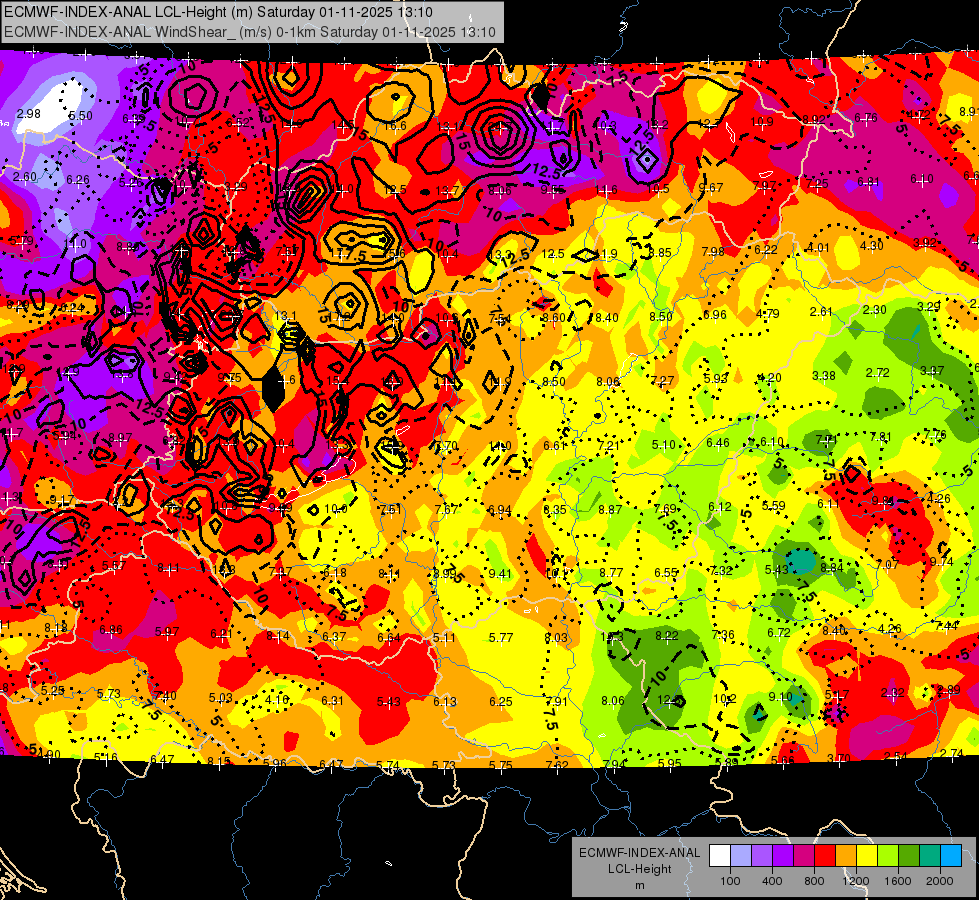Viewport: 979px width, 900px height.
Task: Click the map value '6.96'
Action: [715, 315]
